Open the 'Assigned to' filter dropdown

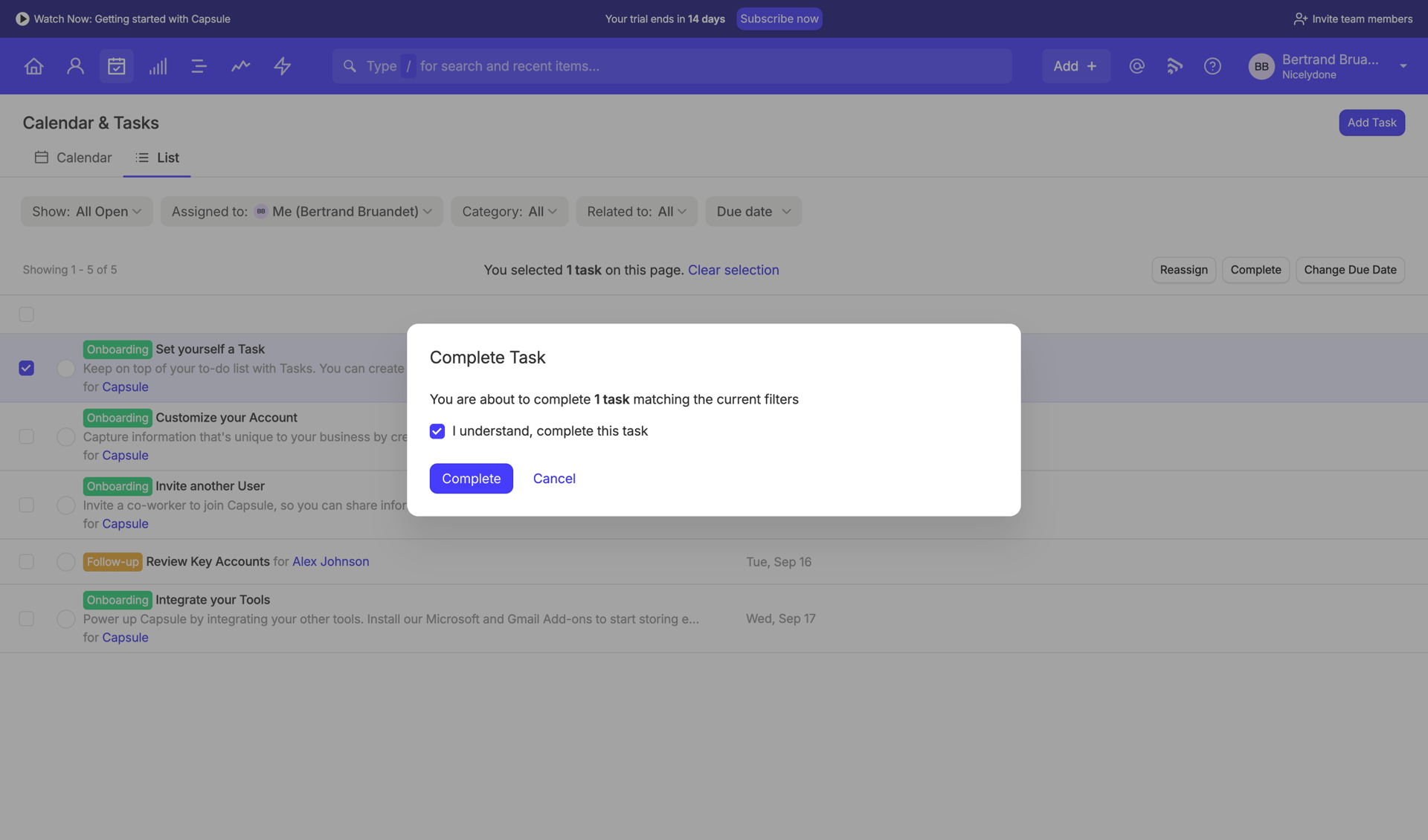point(302,211)
